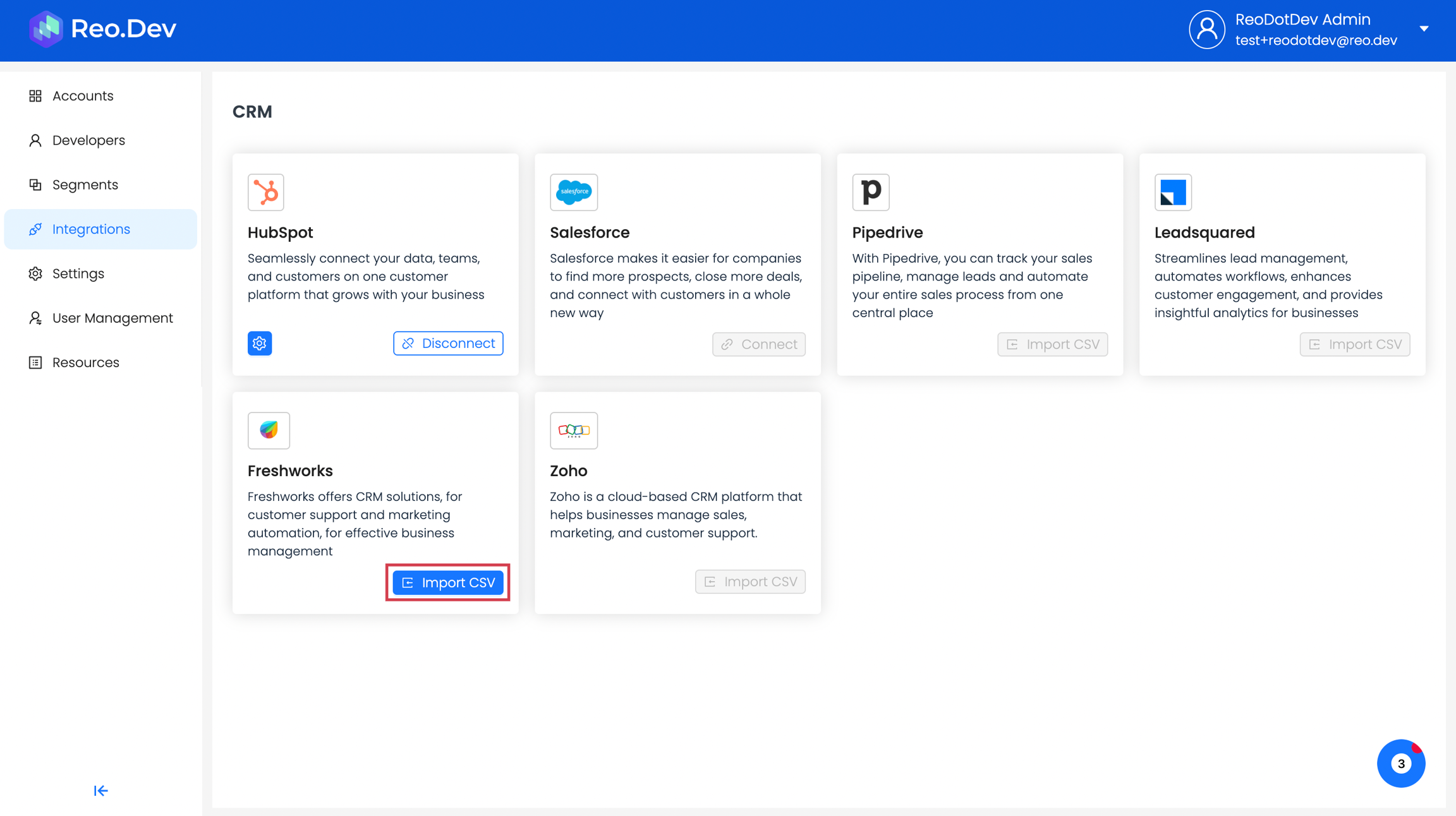Click the Pipedrive logo icon
The image size is (1456, 816).
click(870, 192)
